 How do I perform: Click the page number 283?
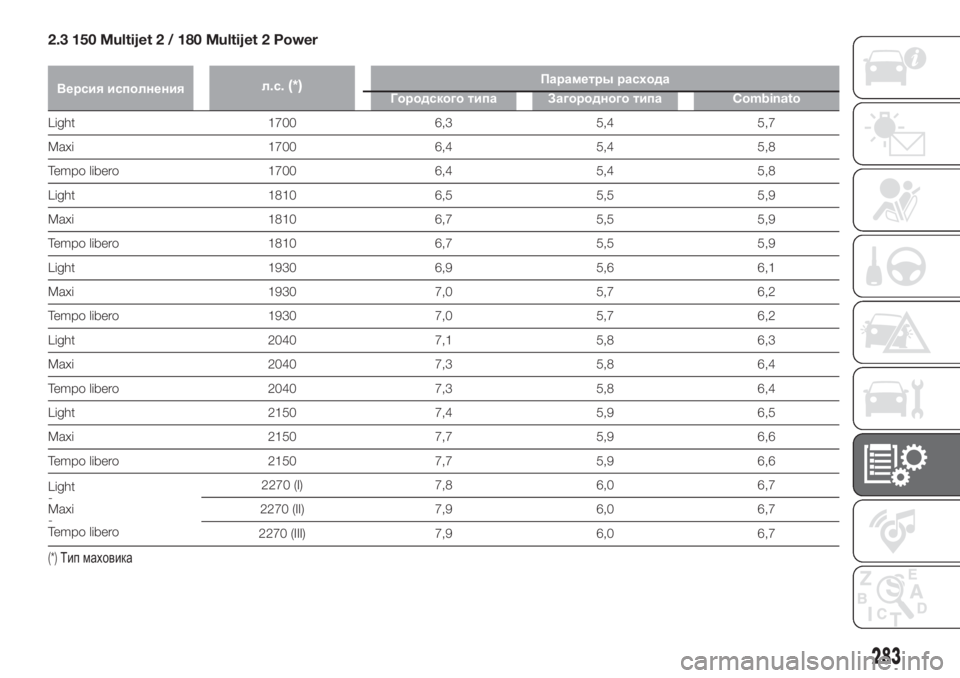887,656
